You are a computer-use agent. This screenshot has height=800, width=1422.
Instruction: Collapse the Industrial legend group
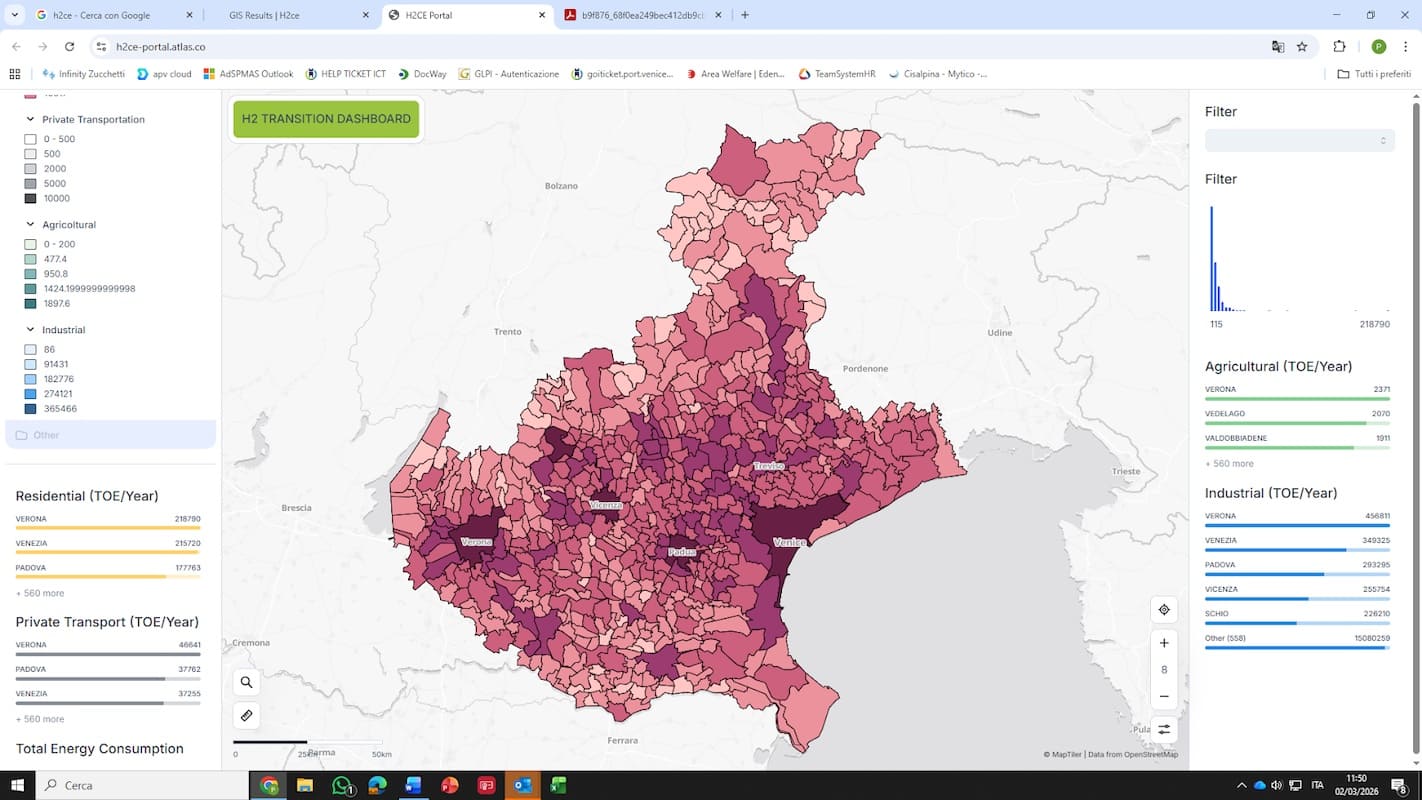pos(30,330)
